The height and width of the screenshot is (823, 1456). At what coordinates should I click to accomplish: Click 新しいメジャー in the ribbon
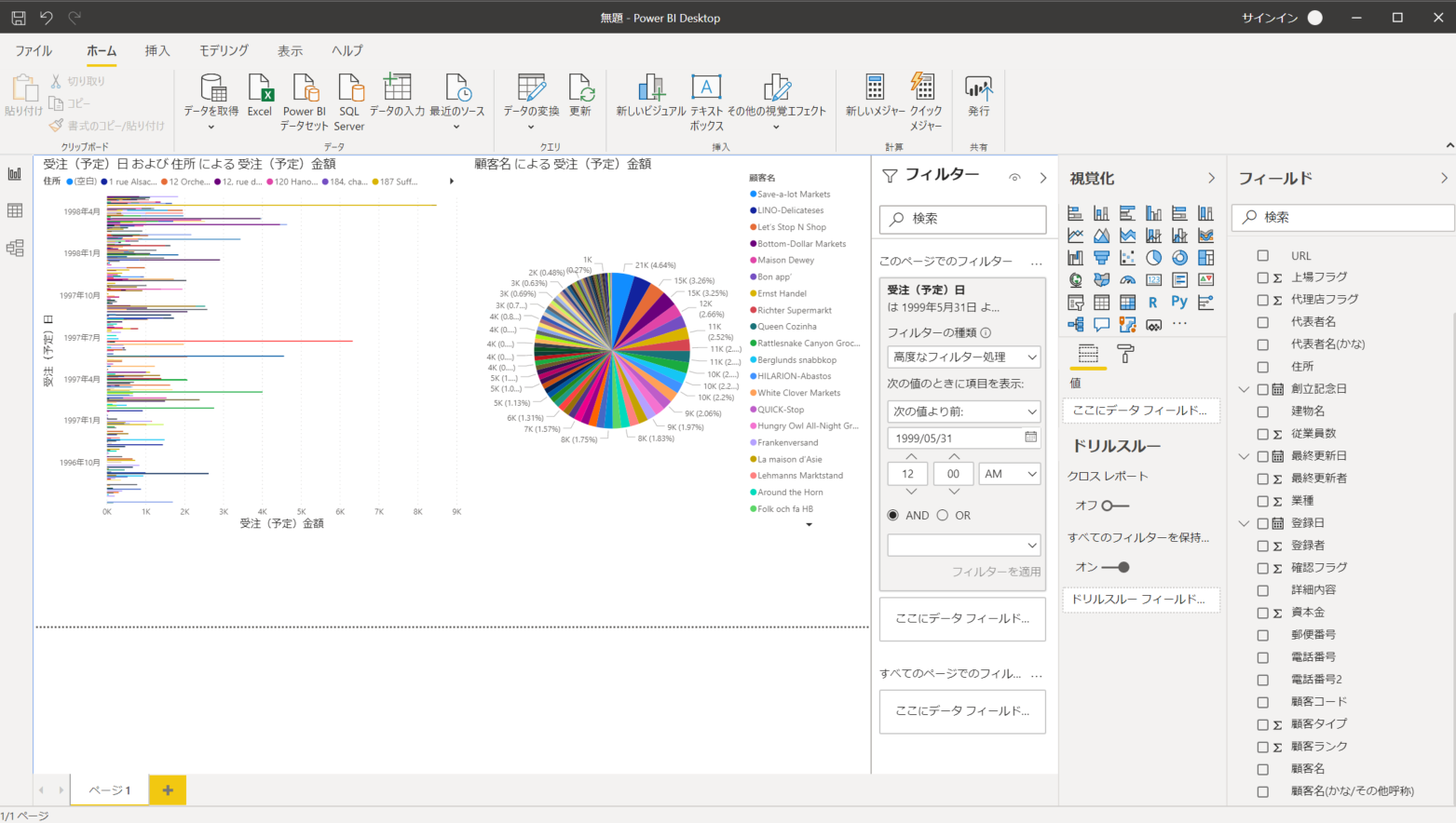pyautogui.click(x=875, y=96)
